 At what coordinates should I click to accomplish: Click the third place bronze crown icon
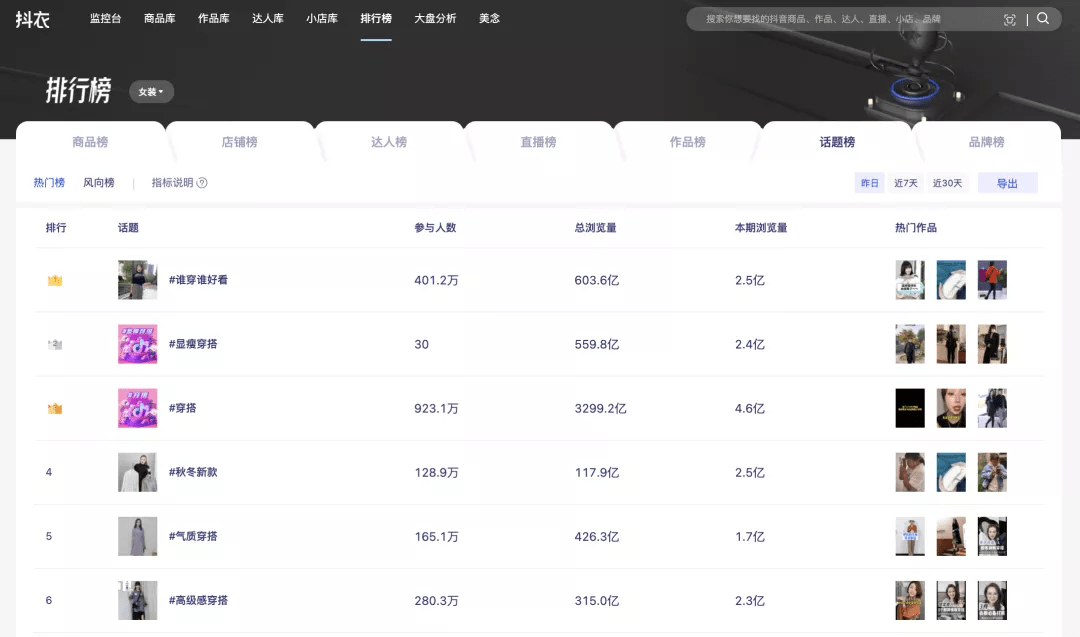point(55,408)
